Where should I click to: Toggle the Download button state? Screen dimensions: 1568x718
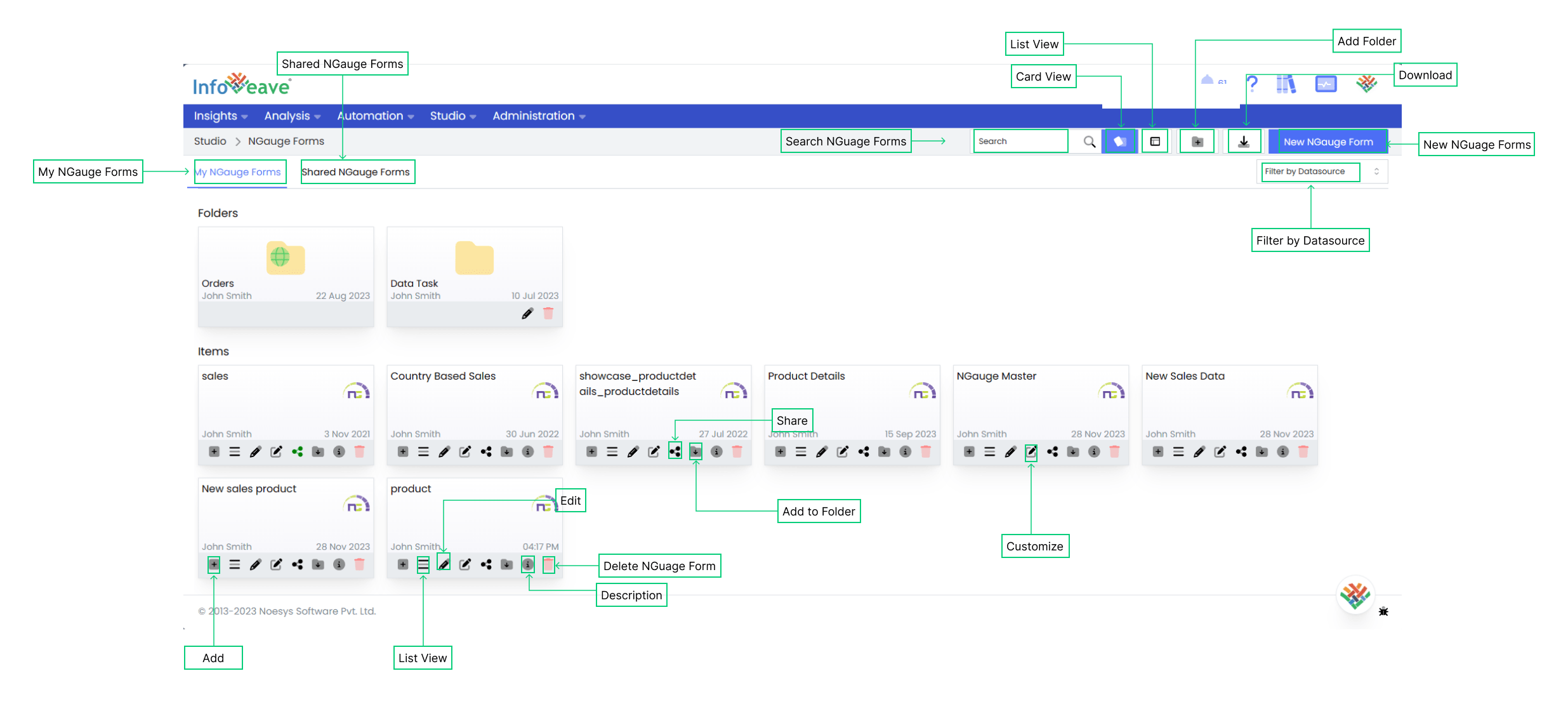tap(1244, 140)
